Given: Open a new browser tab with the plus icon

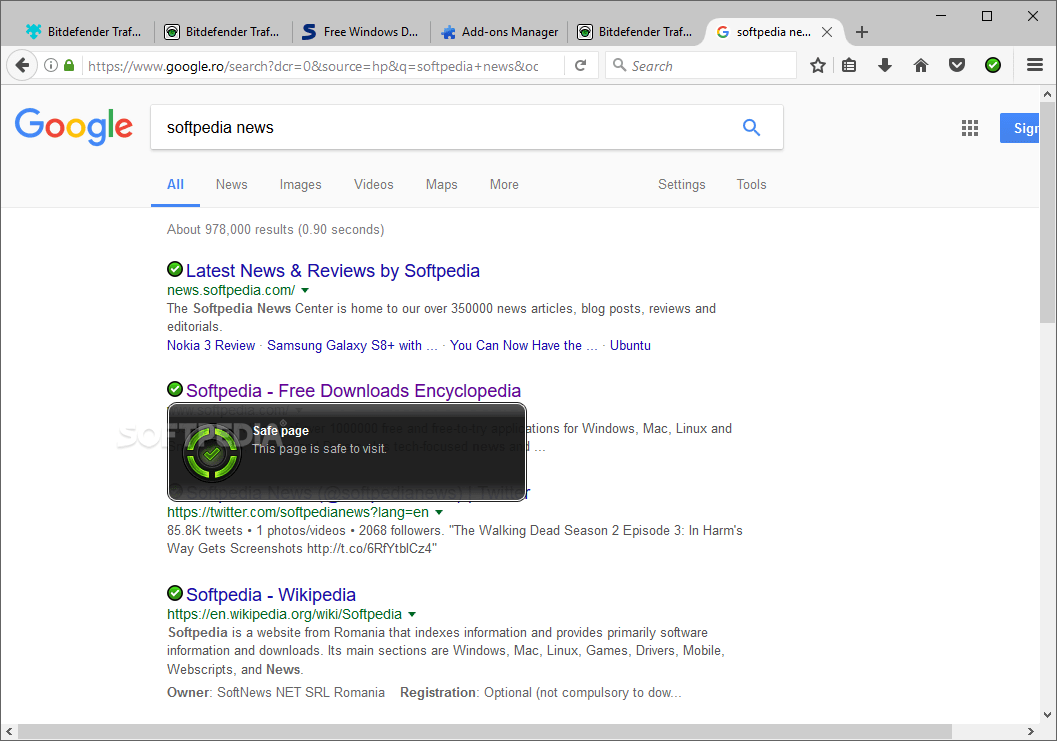Looking at the screenshot, I should (x=862, y=31).
